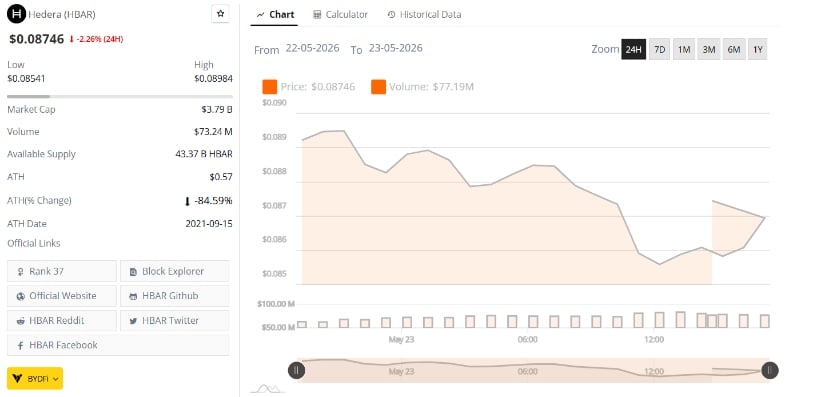
Task: Set chart zoom to 1Y
Action: click(x=758, y=49)
